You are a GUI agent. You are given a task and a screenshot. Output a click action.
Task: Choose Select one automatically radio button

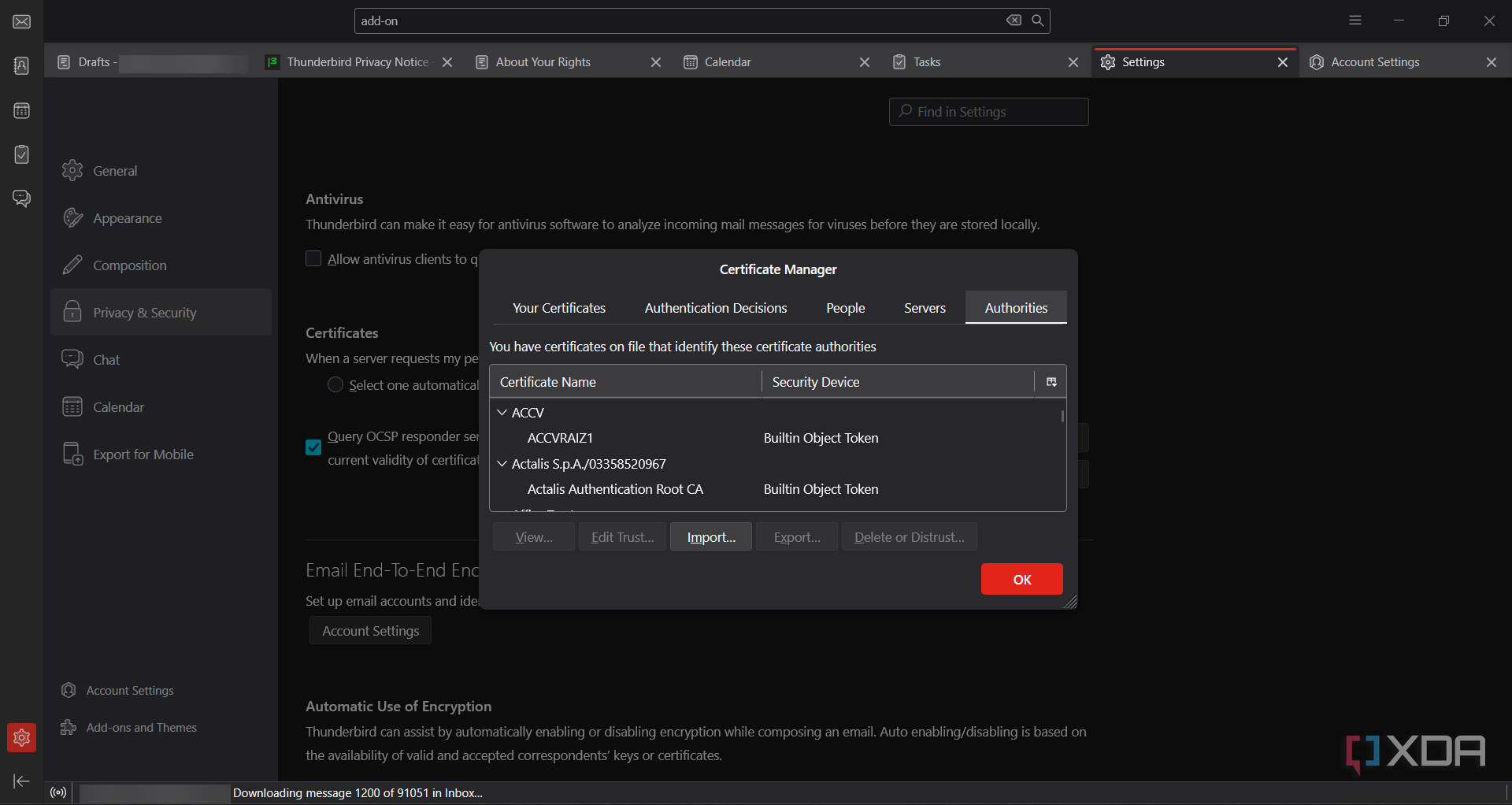[x=335, y=384]
